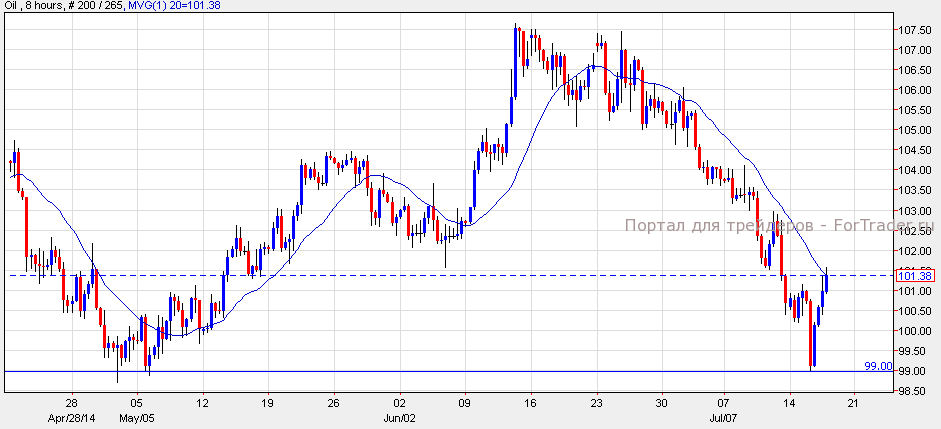Viewport: 941px width, 429px height.
Task: Click the 107.50 price axis label
Action: coord(914,29)
